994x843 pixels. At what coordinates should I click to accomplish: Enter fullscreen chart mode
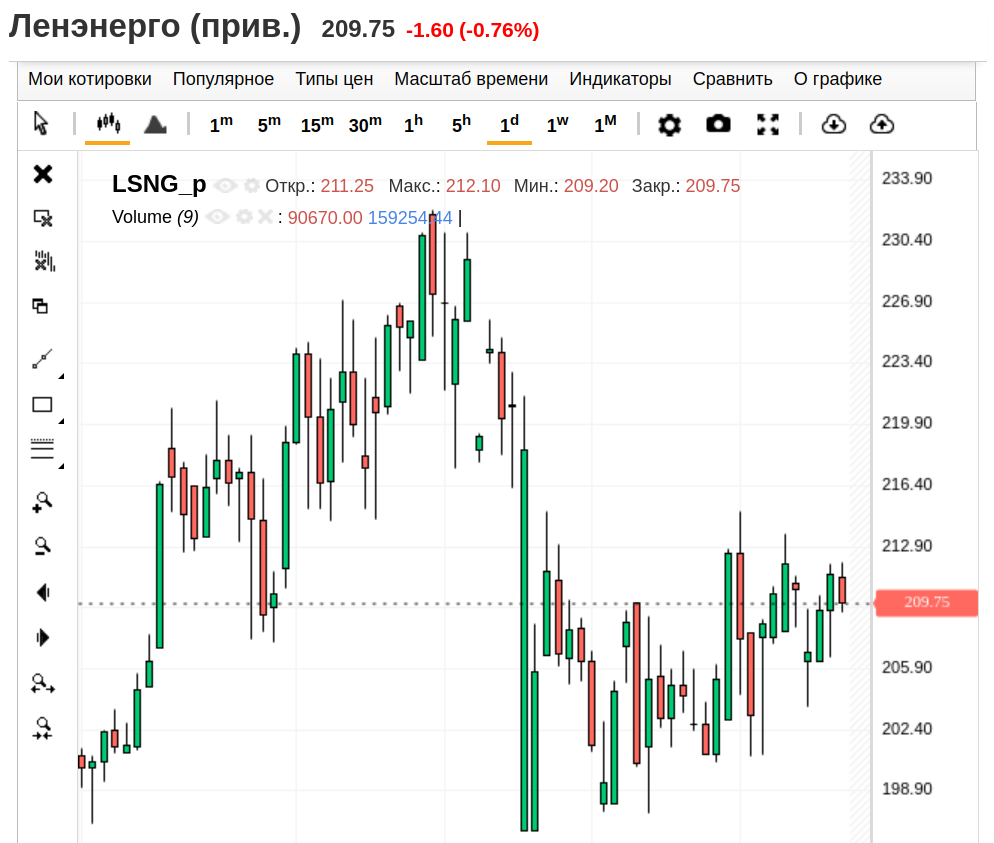coord(768,124)
